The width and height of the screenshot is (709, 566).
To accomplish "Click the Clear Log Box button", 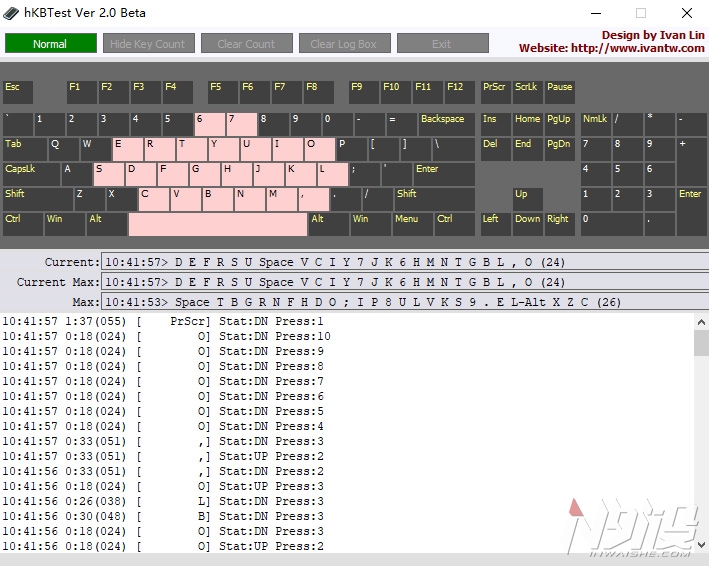I will pyautogui.click(x=345, y=43).
